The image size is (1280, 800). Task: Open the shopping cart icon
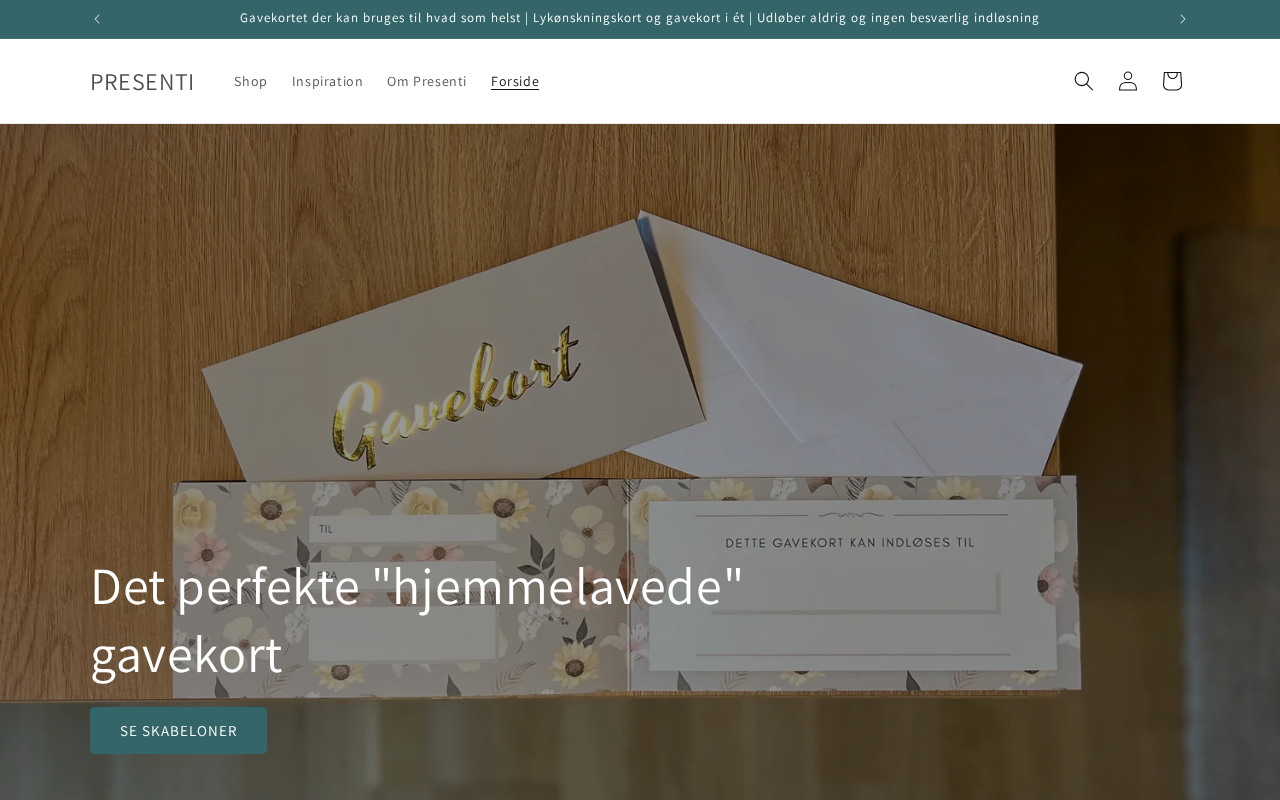coord(1172,81)
